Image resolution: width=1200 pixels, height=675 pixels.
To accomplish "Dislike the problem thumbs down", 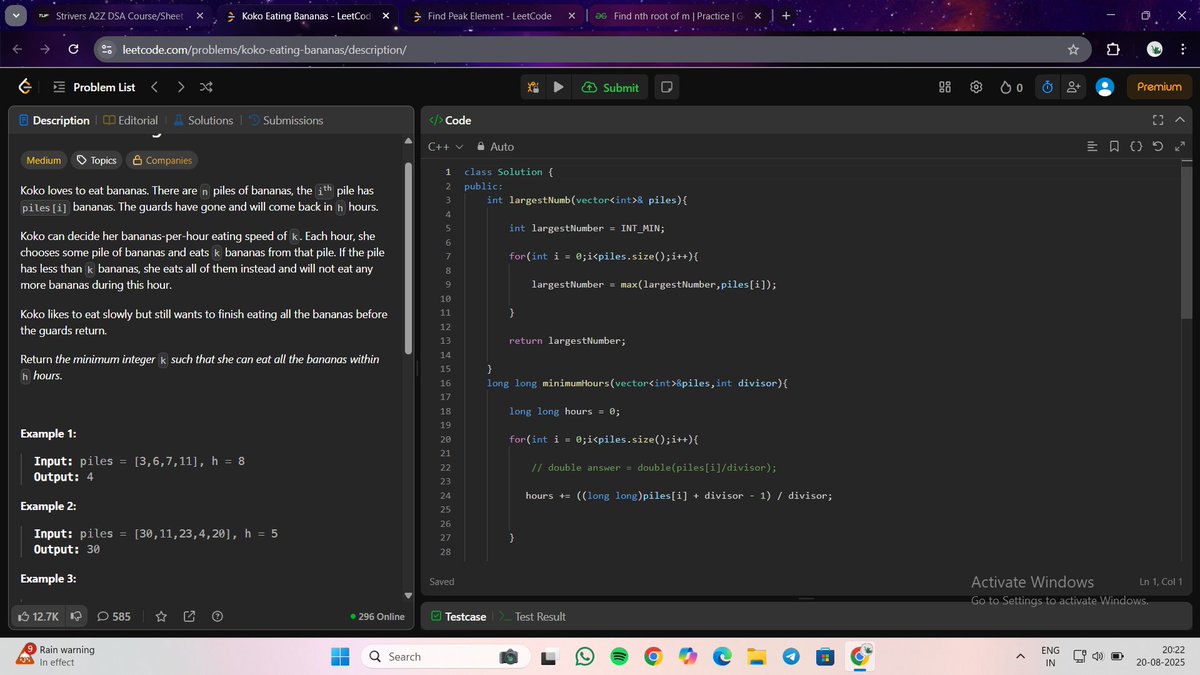I will pos(75,617).
